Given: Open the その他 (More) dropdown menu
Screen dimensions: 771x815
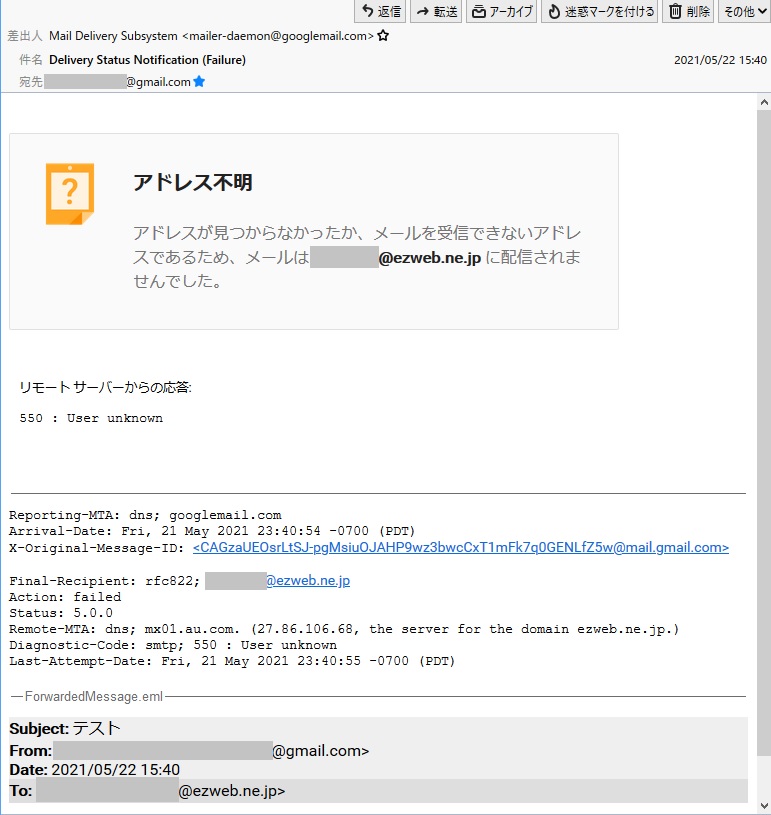Looking at the screenshot, I should [743, 12].
